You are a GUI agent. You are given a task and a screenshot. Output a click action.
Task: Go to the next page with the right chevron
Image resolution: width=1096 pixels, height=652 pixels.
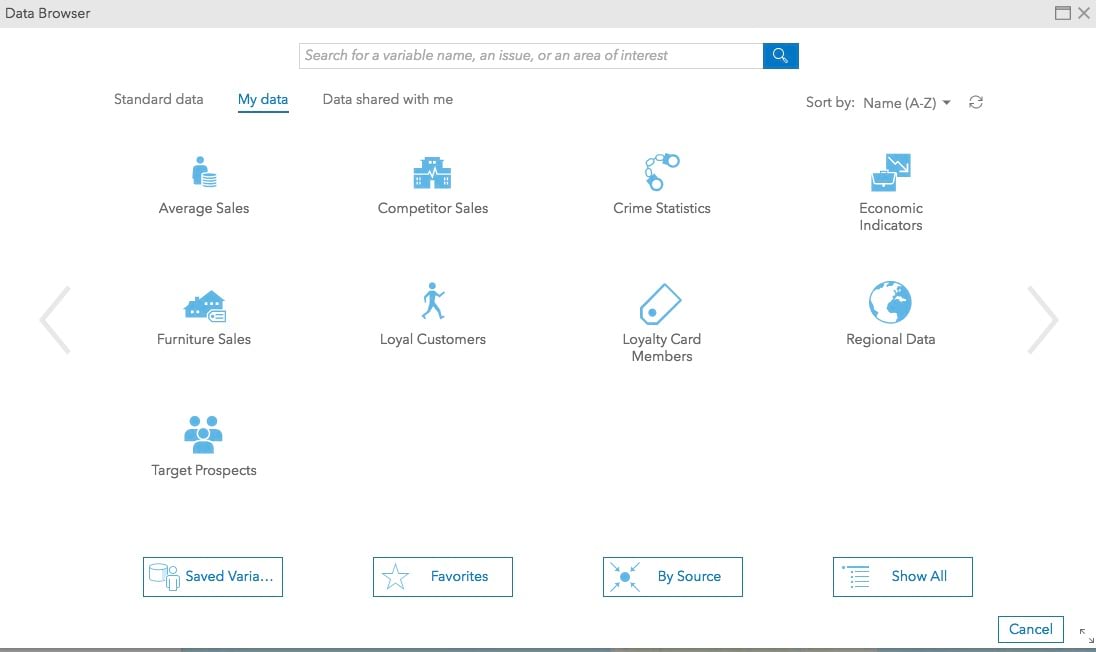[x=1043, y=320]
